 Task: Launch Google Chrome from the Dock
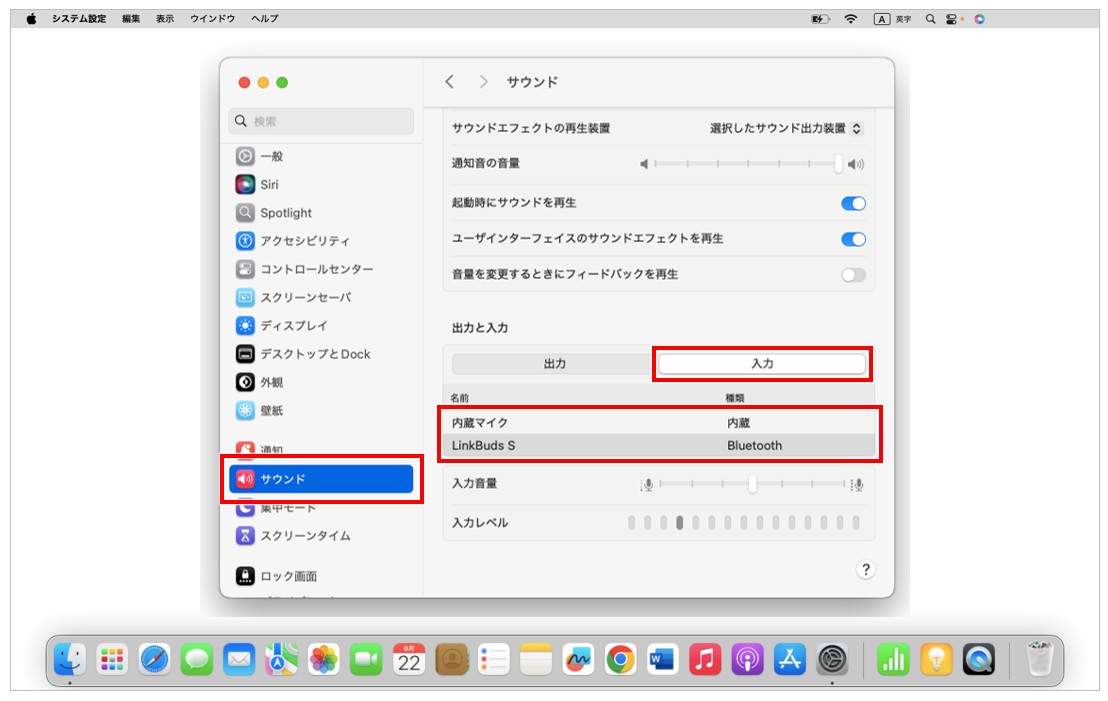[620, 660]
